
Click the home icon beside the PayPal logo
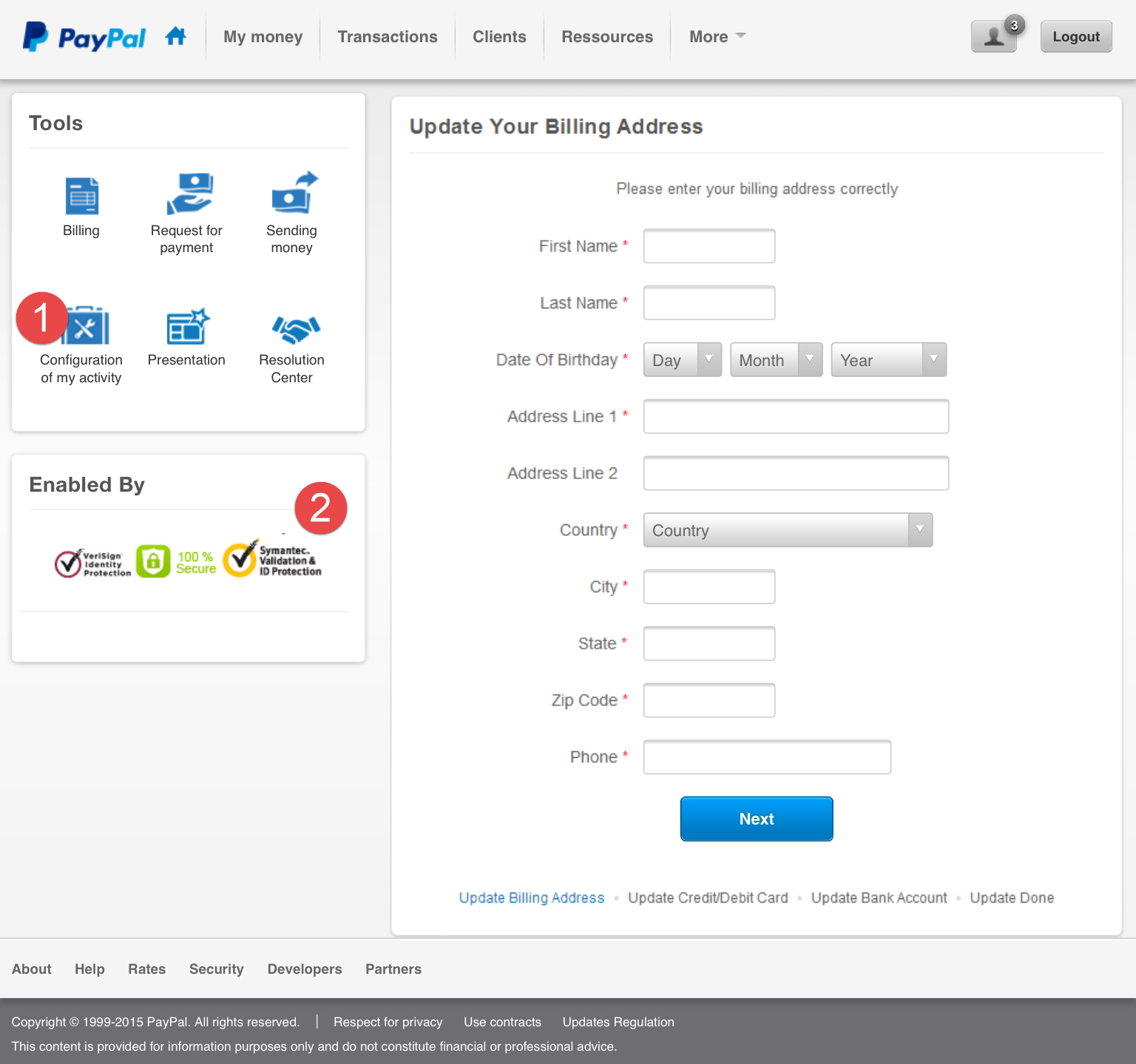tap(175, 36)
